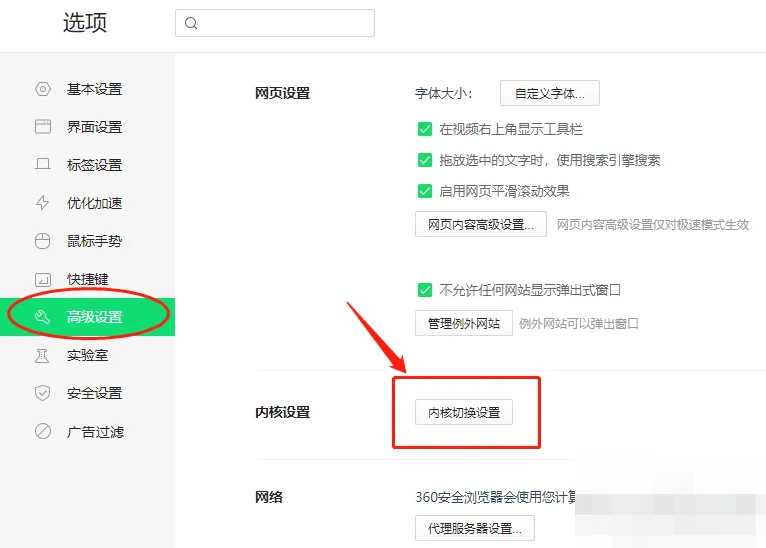Select 快捷键 label
Image resolution: width=766 pixels, height=548 pixels.
[x=88, y=279]
